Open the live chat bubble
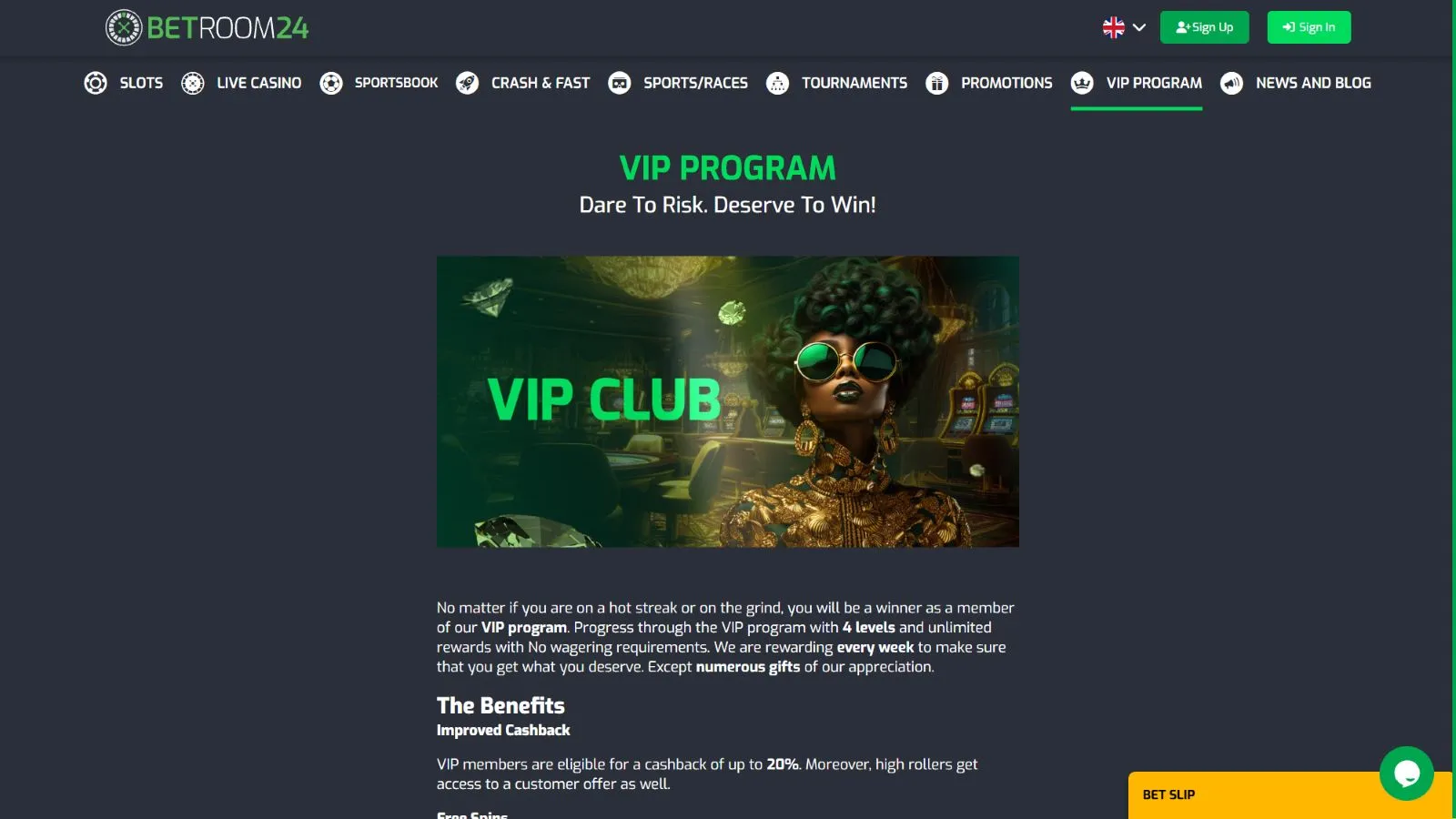The height and width of the screenshot is (819, 1456). click(1407, 773)
